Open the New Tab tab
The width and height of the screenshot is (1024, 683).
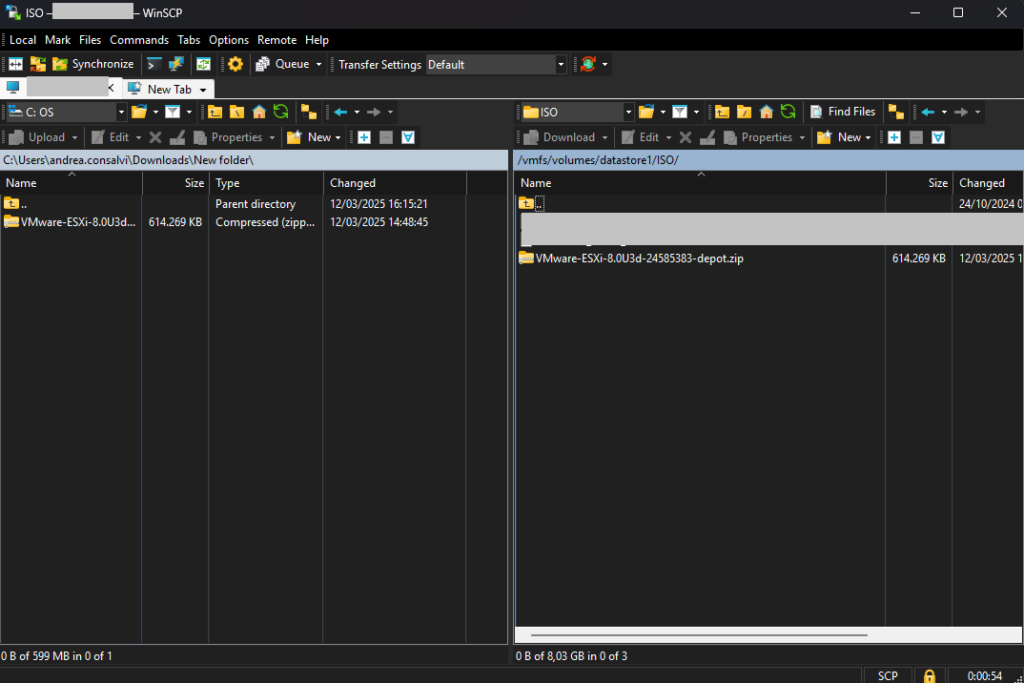click(168, 89)
